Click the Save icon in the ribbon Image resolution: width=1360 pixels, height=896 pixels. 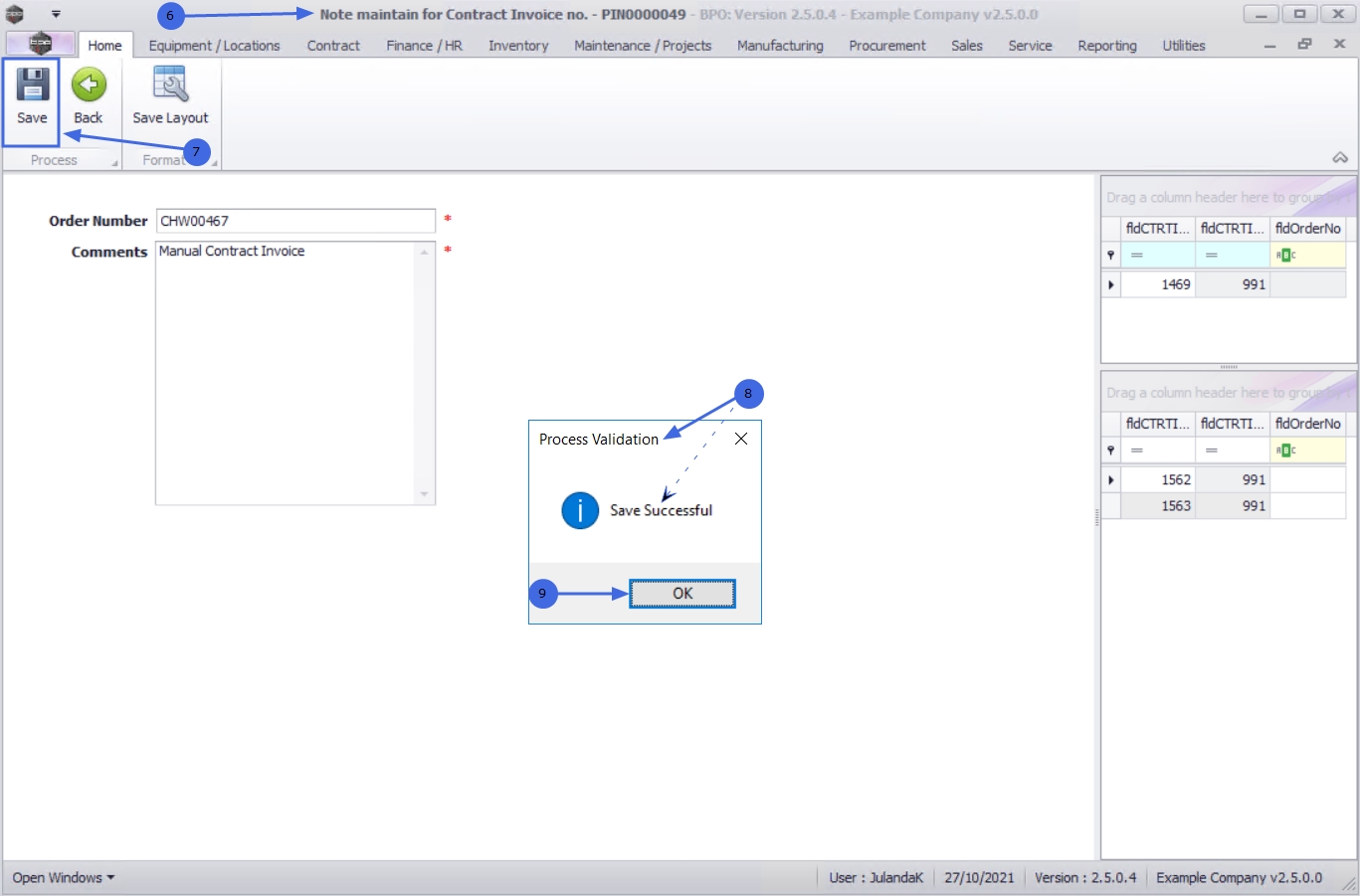tap(32, 86)
